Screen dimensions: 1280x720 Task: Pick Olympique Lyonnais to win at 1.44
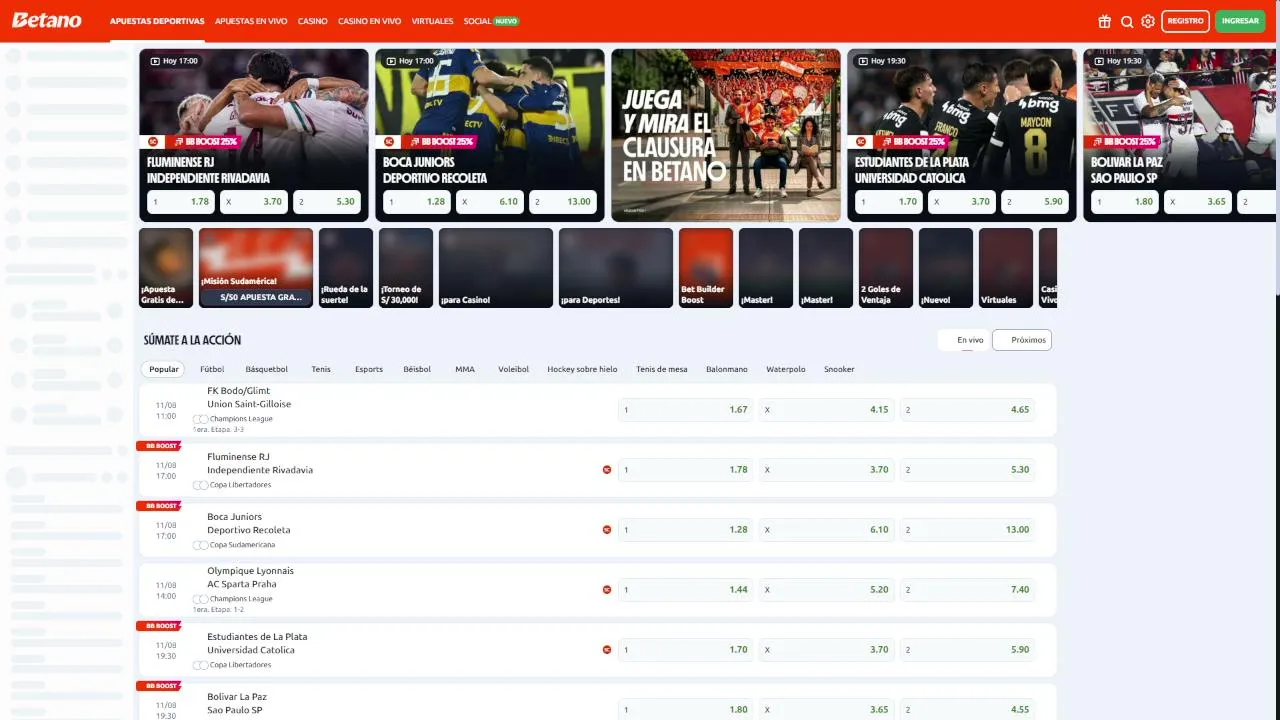(x=685, y=589)
